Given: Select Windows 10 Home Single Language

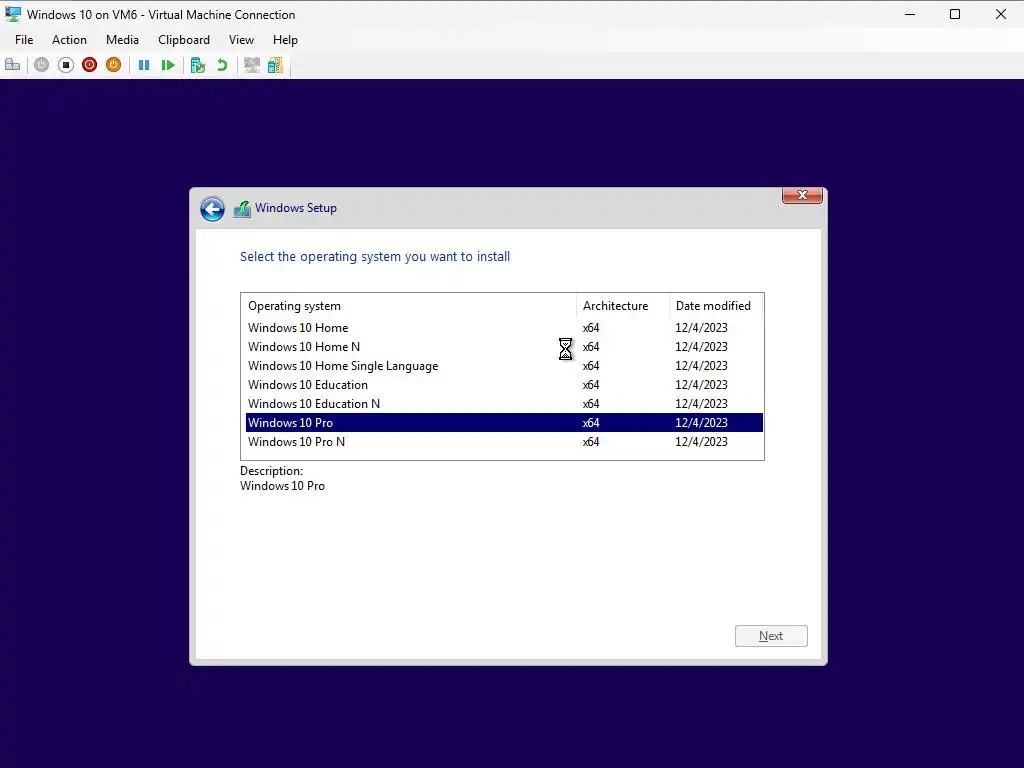Looking at the screenshot, I should click(504, 366).
